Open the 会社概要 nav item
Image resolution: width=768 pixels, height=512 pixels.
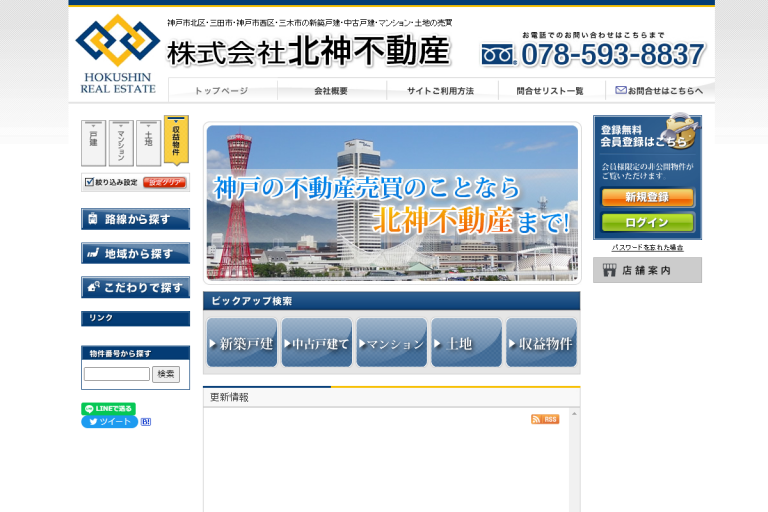tap(332, 91)
